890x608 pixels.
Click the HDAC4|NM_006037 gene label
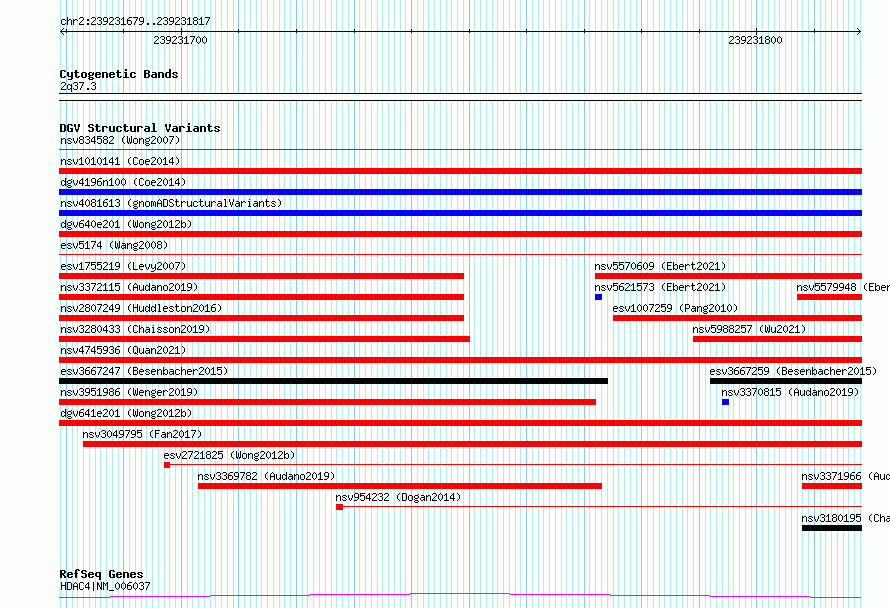(x=105, y=586)
